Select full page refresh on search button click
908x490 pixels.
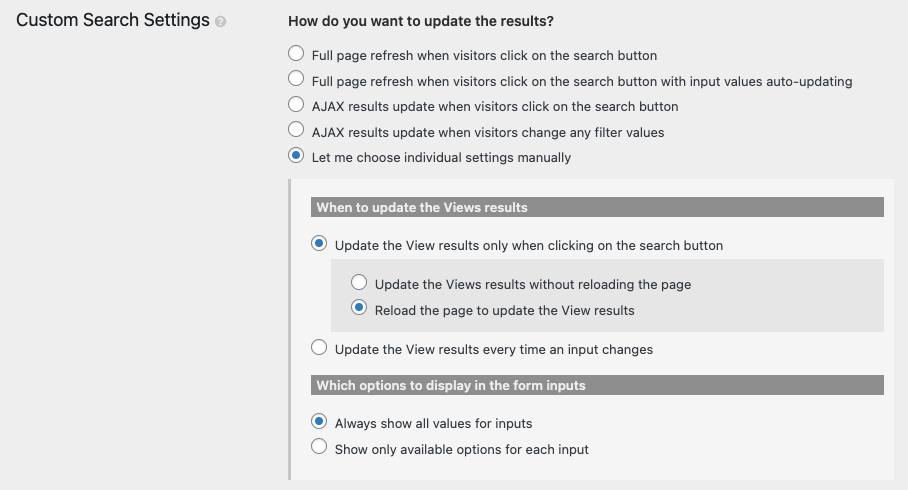click(x=296, y=53)
